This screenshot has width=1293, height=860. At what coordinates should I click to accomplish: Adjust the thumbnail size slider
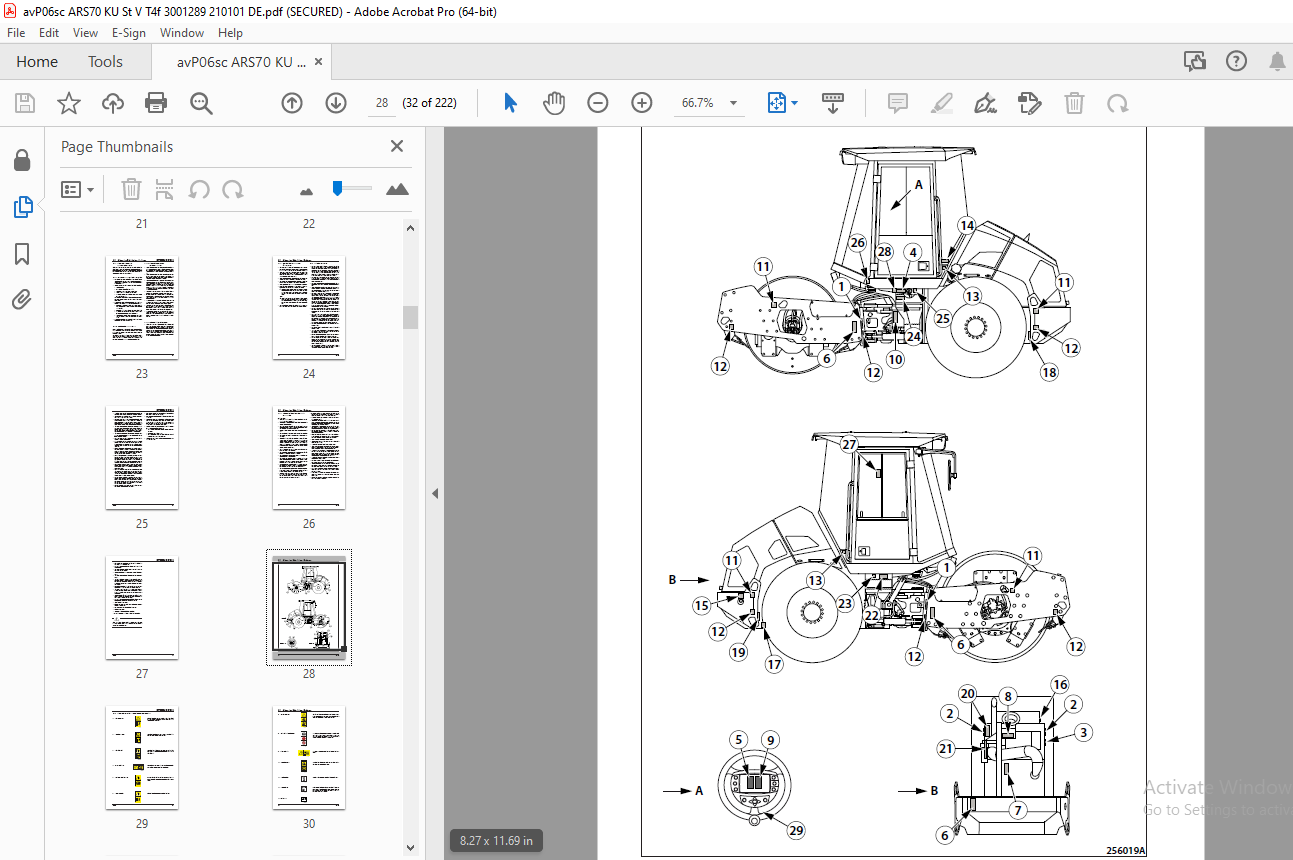pyautogui.click(x=337, y=187)
